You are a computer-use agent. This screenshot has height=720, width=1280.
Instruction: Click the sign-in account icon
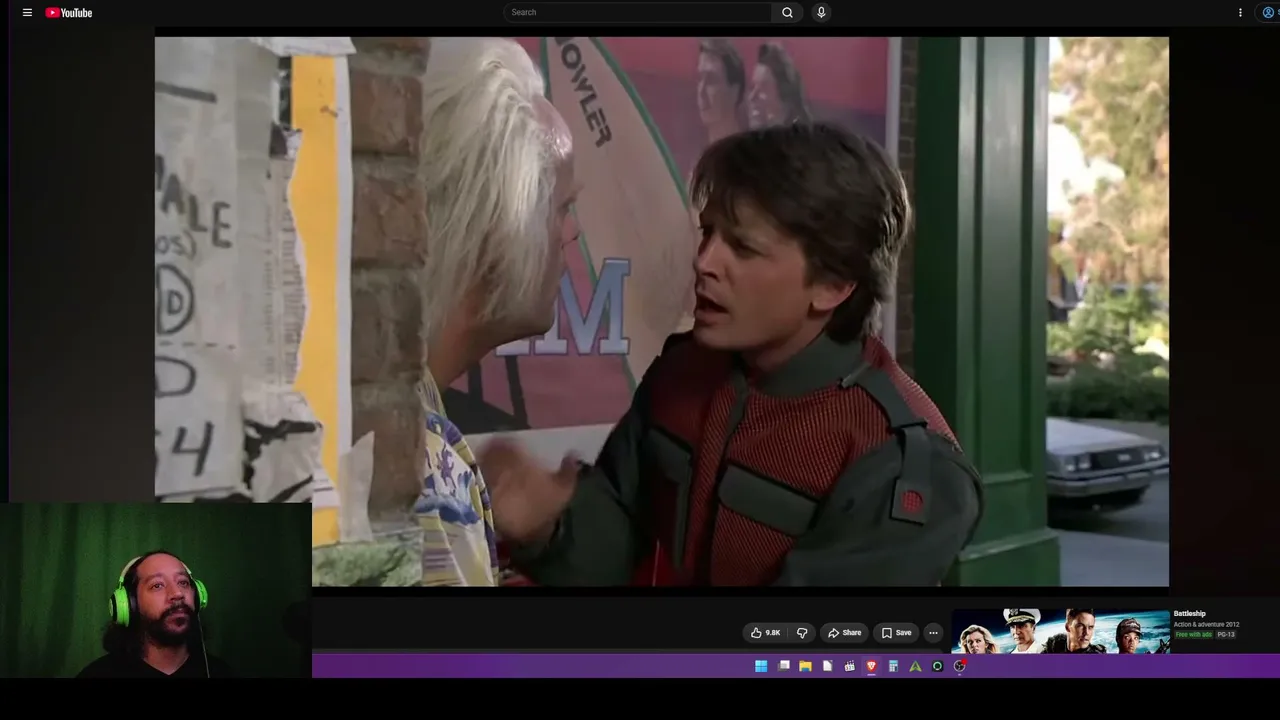(1270, 13)
